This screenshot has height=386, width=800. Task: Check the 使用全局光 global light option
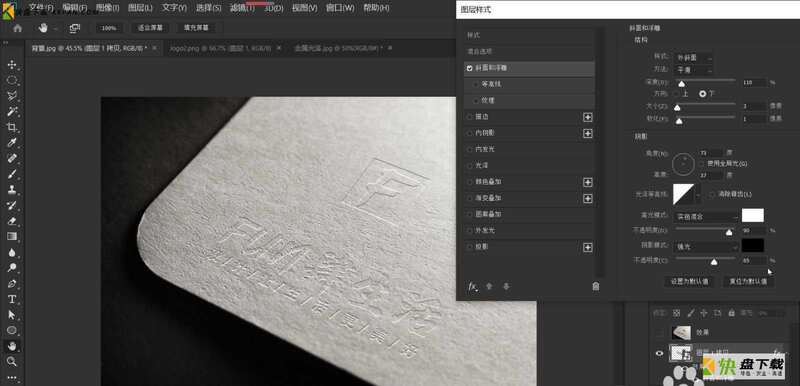702,164
